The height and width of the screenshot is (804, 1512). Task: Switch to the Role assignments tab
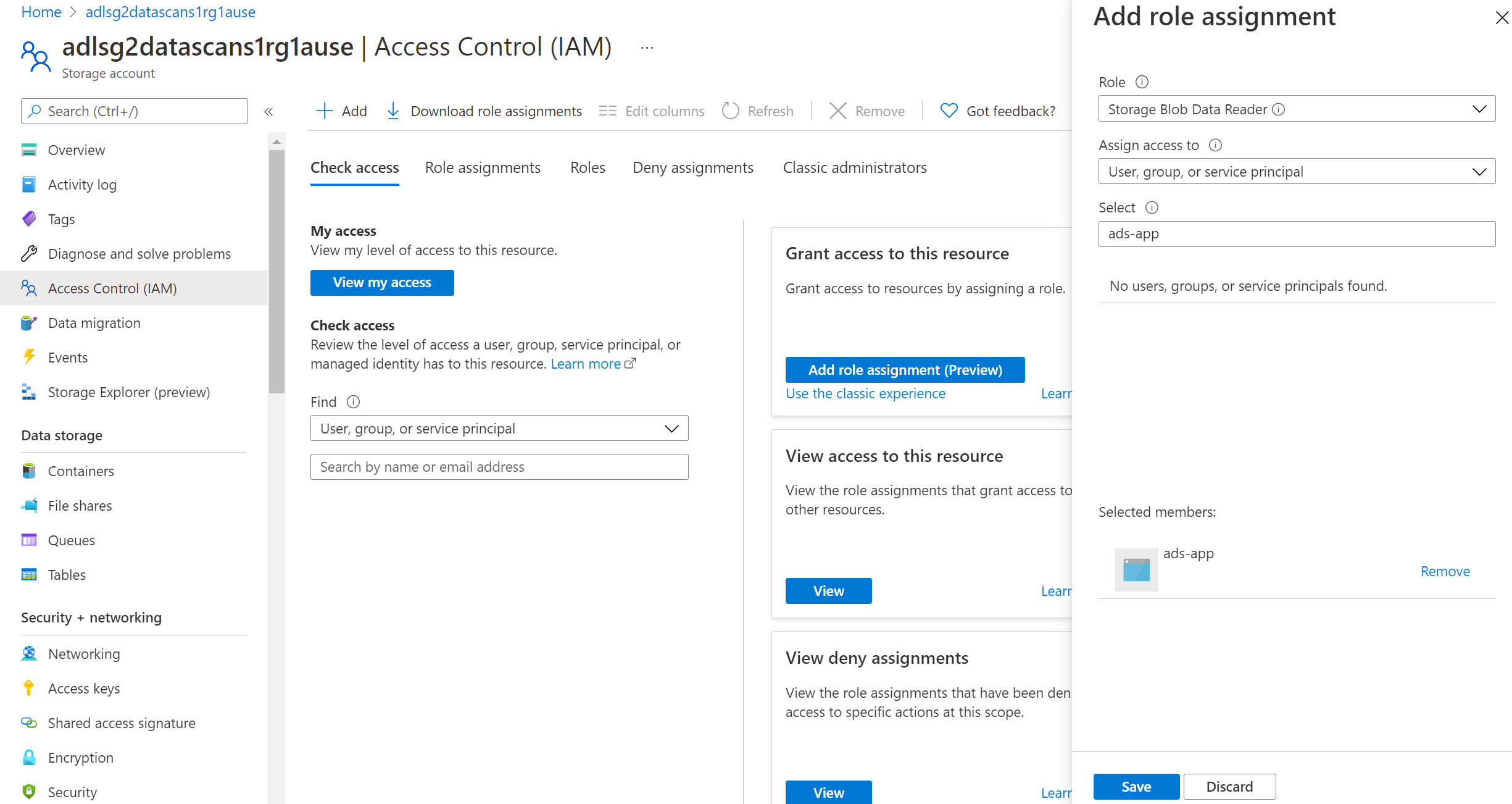(x=484, y=168)
